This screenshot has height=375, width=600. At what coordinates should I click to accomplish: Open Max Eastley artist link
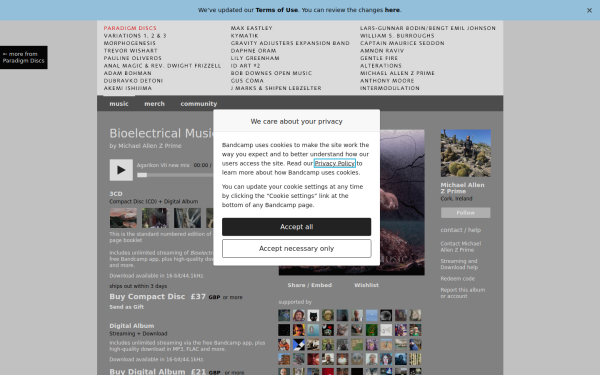[x=251, y=28]
